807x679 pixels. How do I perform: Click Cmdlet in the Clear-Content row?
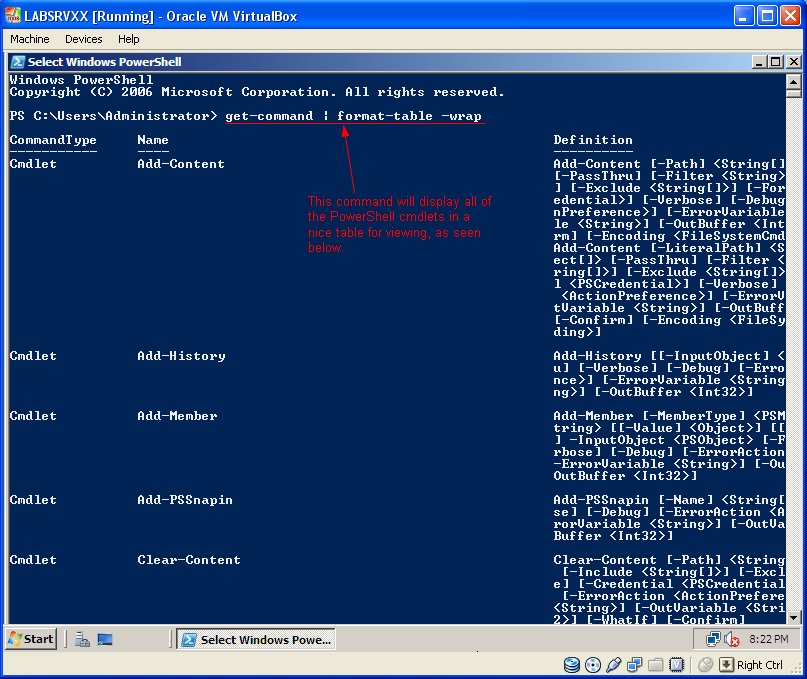click(33, 560)
